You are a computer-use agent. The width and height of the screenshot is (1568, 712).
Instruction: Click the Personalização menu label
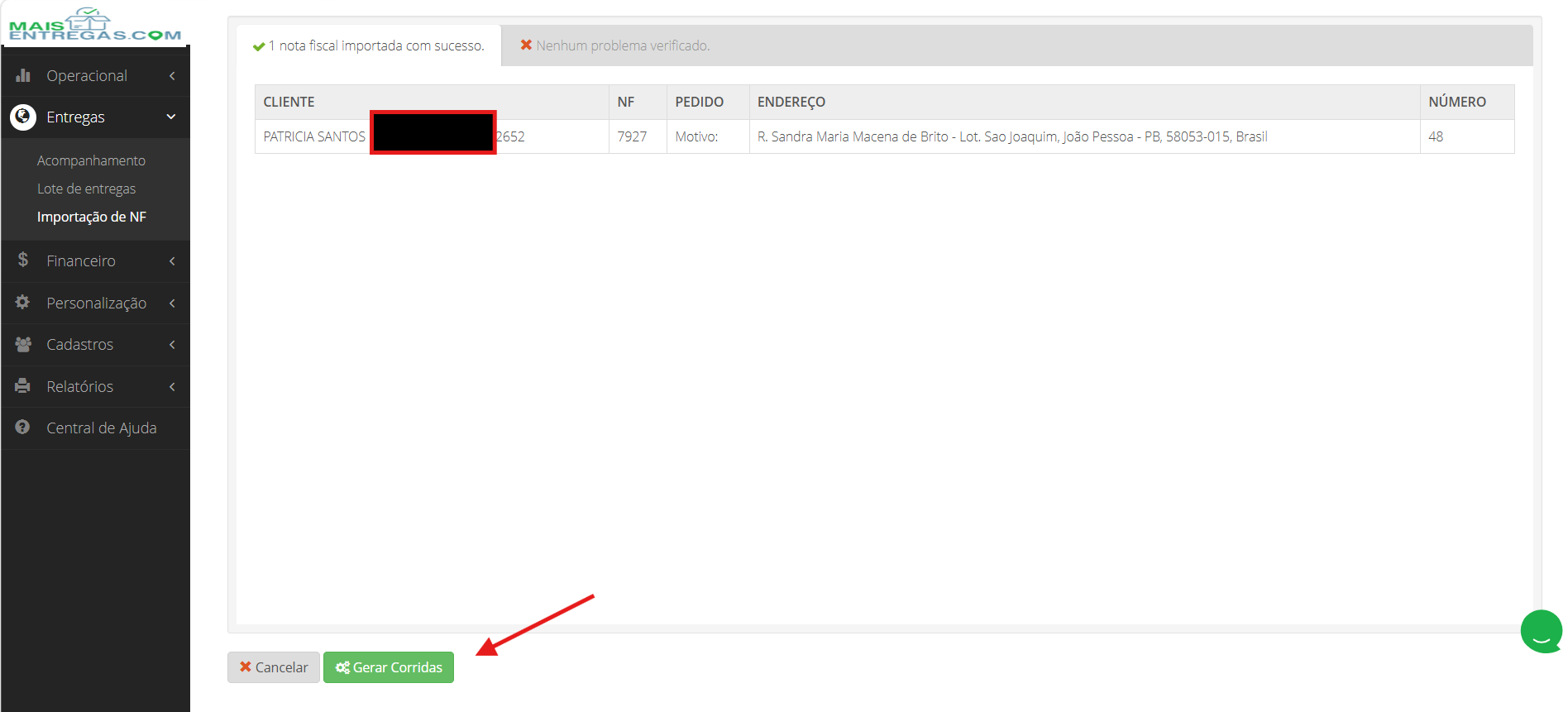tap(97, 303)
